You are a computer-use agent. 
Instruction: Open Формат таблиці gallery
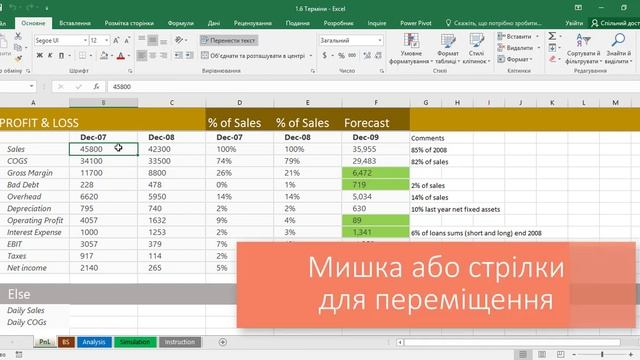coord(448,49)
